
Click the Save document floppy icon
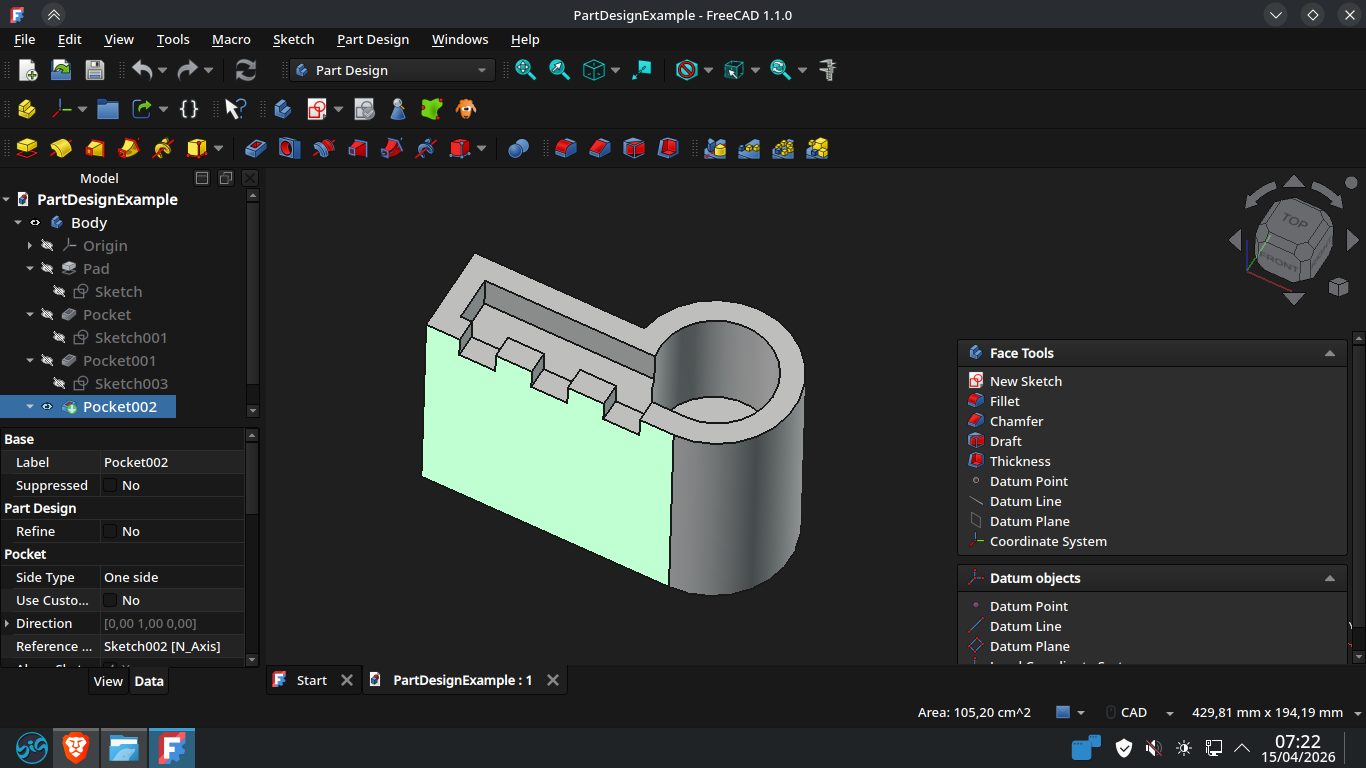95,70
